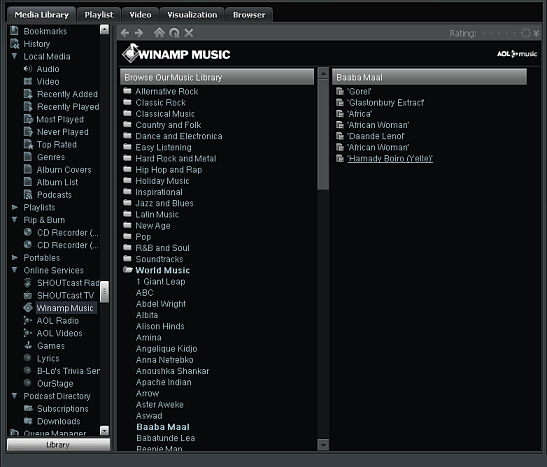Click music library scrollbar up arrow
This screenshot has height=467, width=547.
tap(323, 73)
